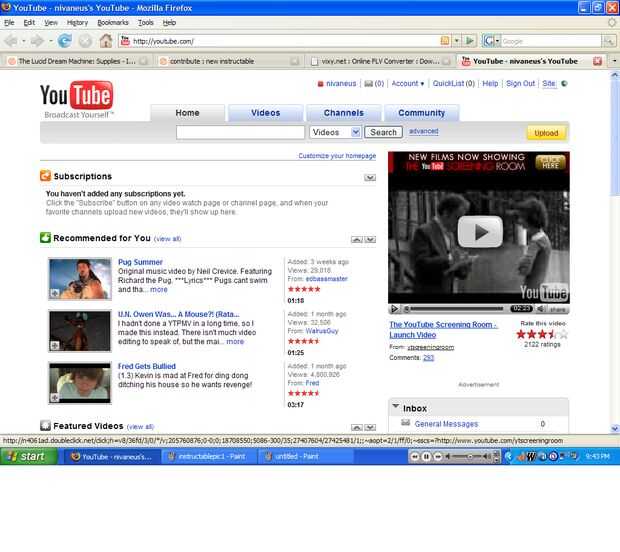This screenshot has width=620, height=552.
Task: Click the search magnifier in Google box
Action: tap(609, 41)
